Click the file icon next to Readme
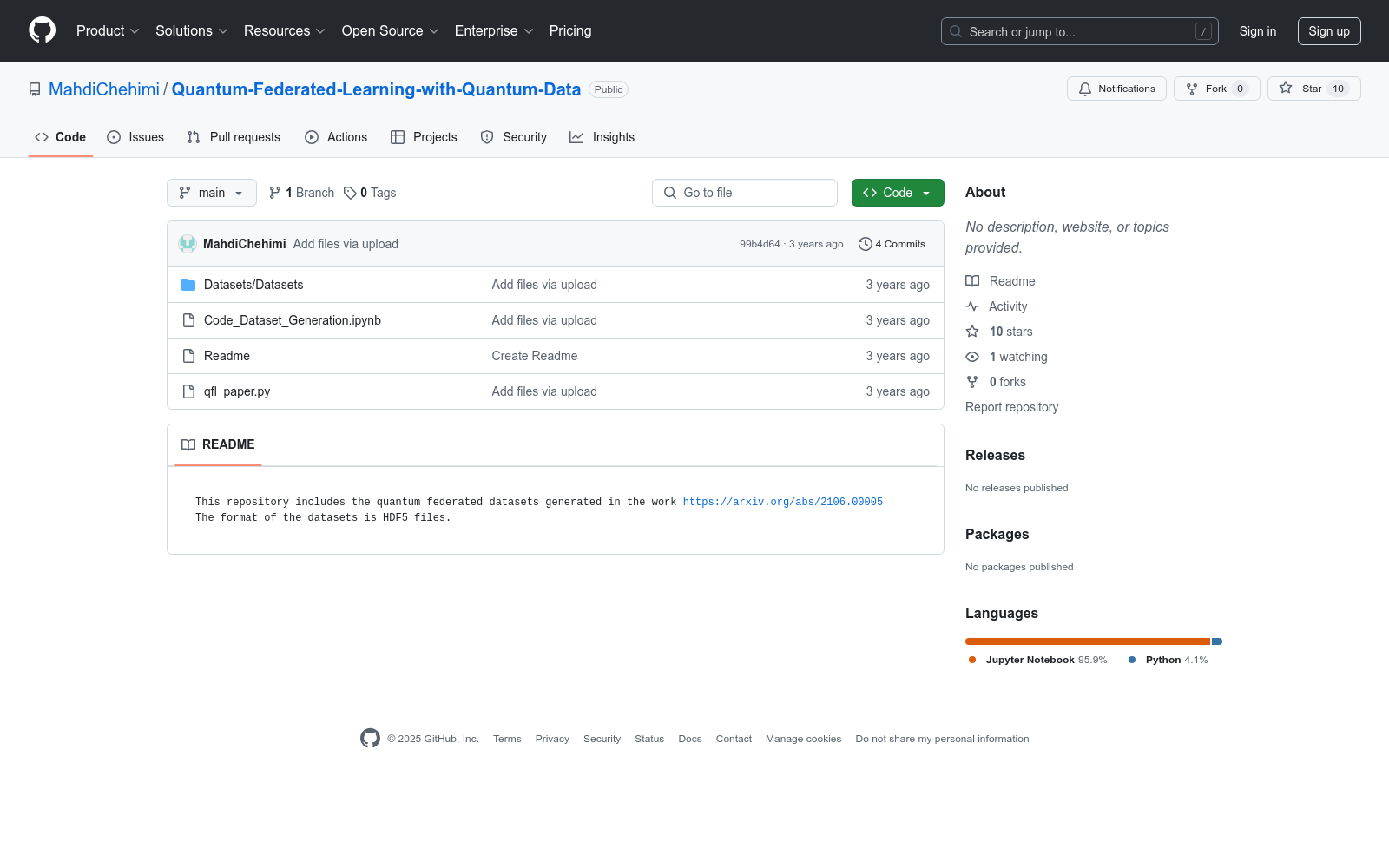The width and height of the screenshot is (1389, 868). pyautogui.click(x=188, y=356)
